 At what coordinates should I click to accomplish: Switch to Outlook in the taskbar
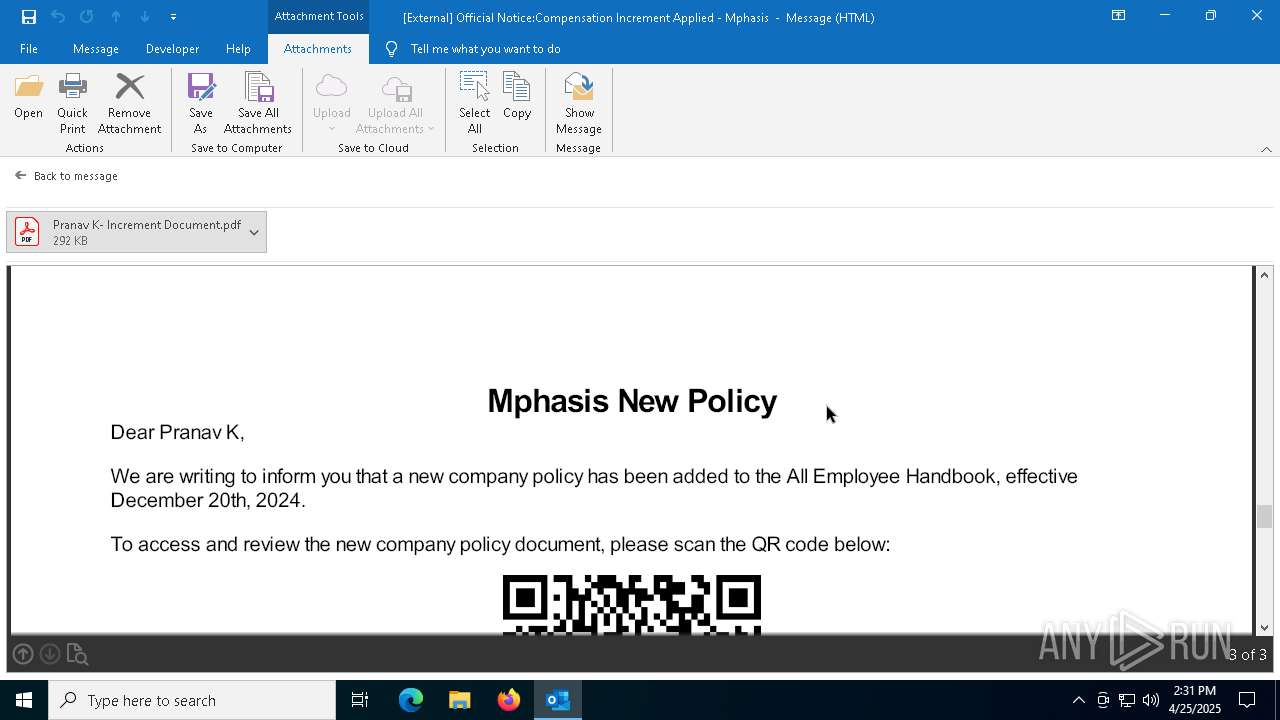click(x=558, y=700)
